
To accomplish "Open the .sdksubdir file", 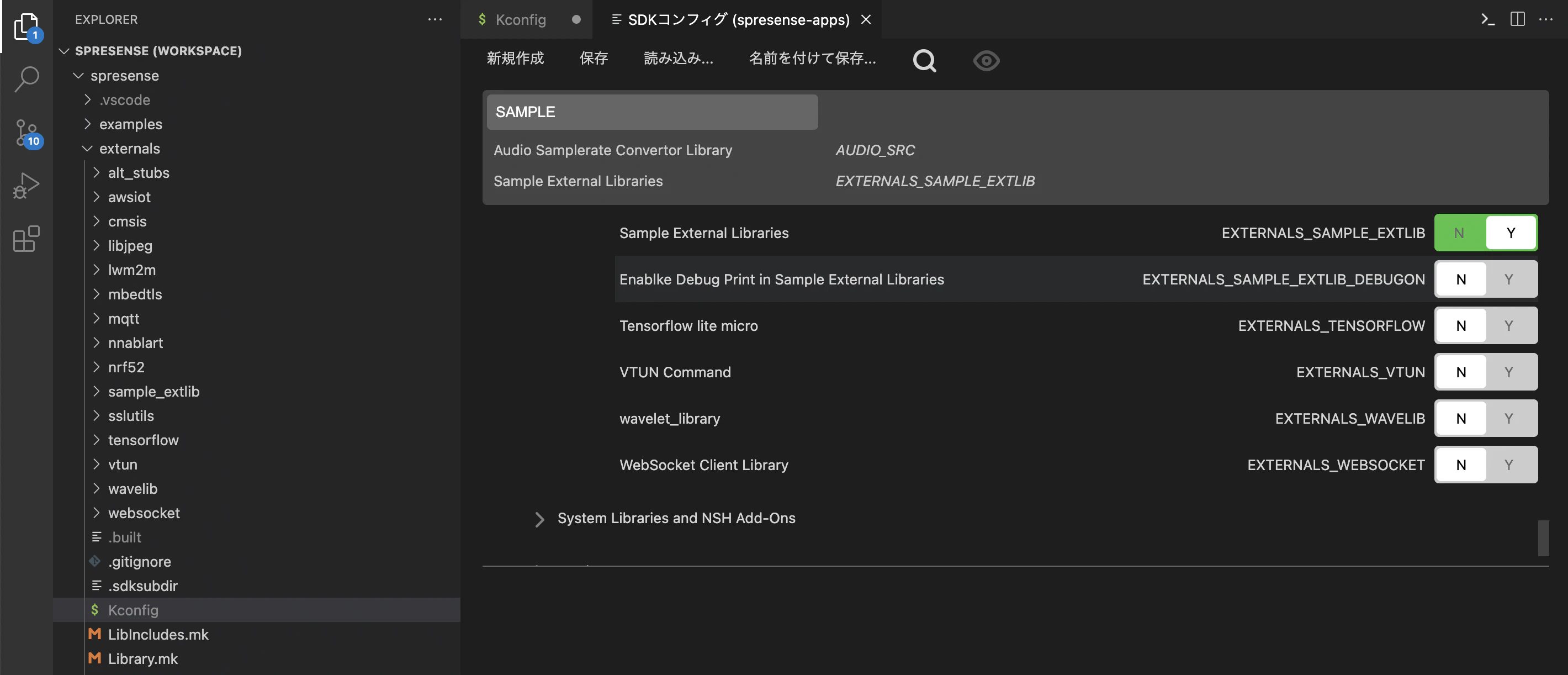I will click(x=256, y=586).
